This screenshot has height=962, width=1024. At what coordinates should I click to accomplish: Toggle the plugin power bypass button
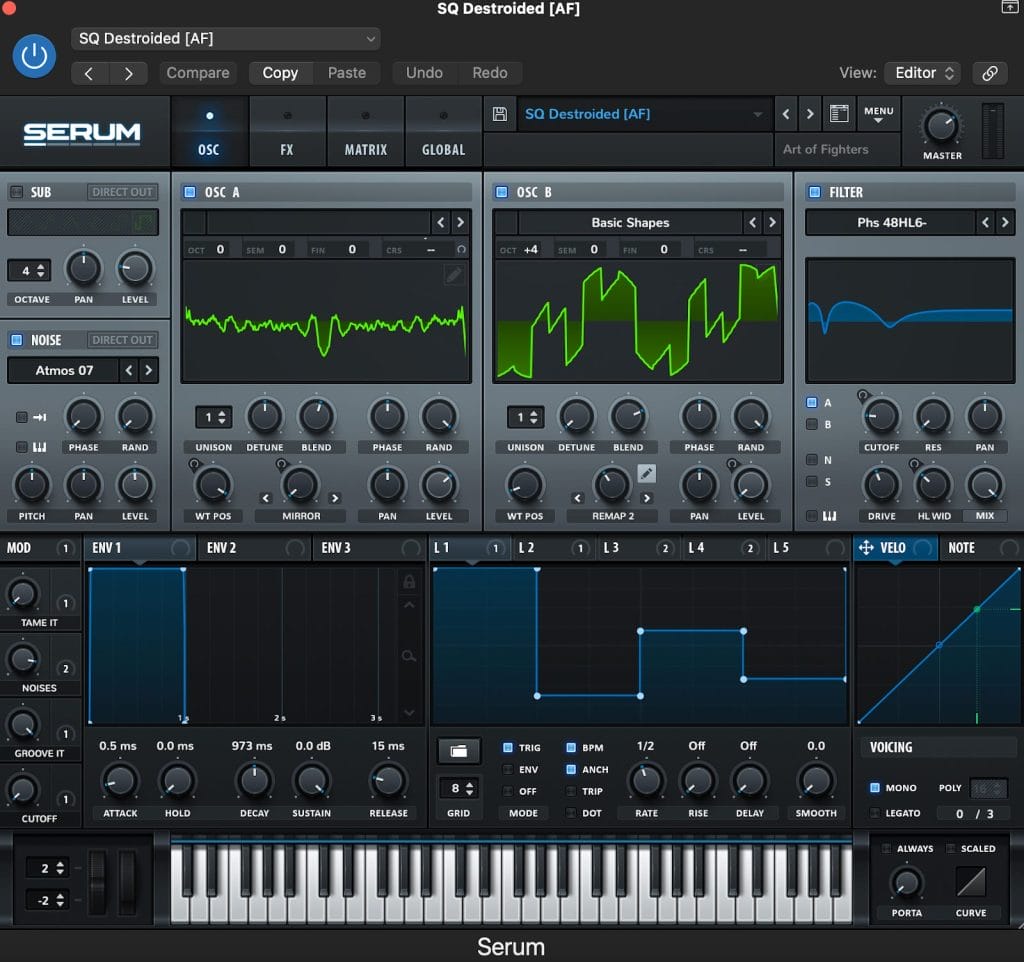coord(34,56)
